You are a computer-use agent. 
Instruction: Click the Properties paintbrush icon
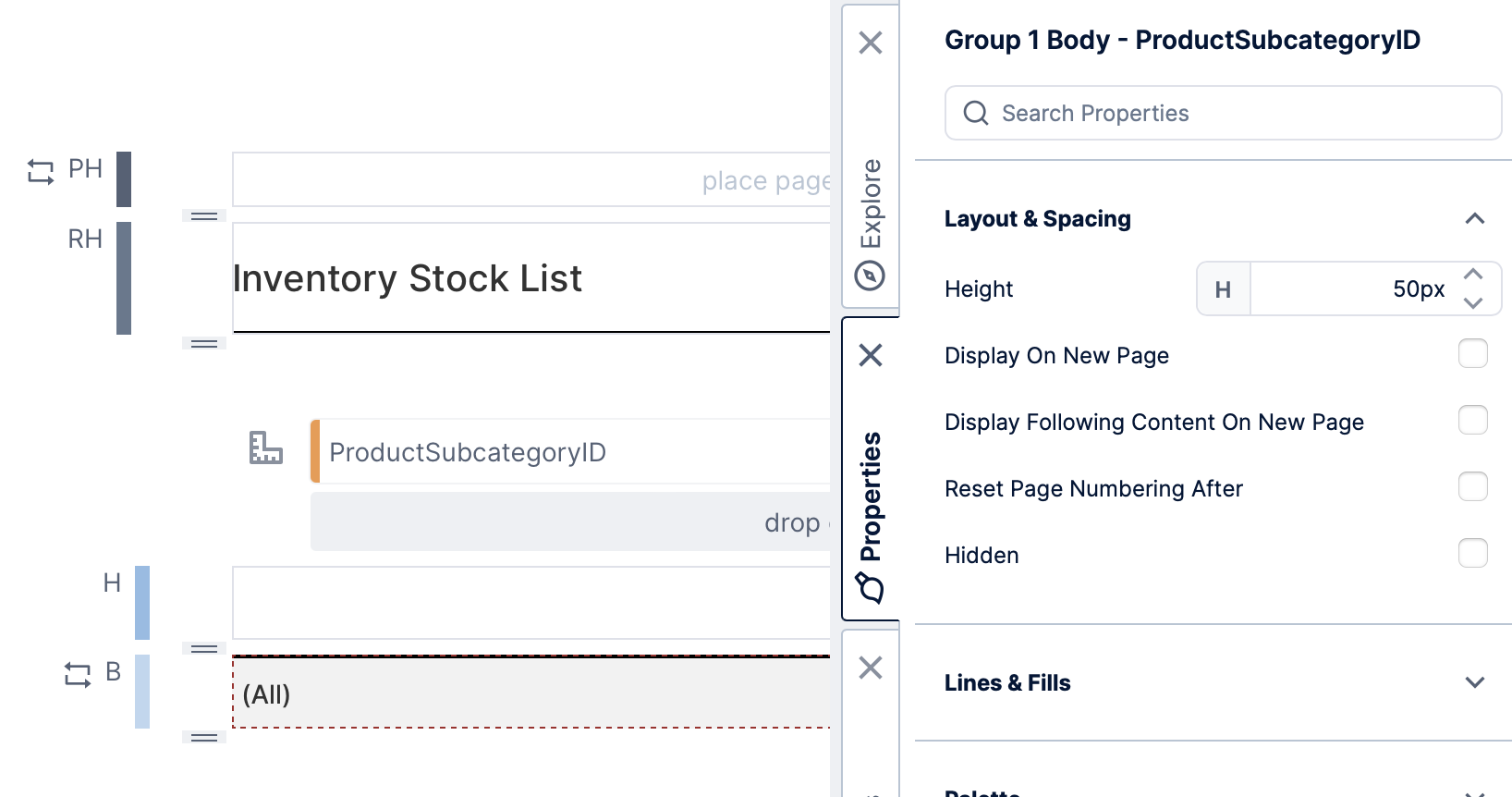tap(870, 587)
